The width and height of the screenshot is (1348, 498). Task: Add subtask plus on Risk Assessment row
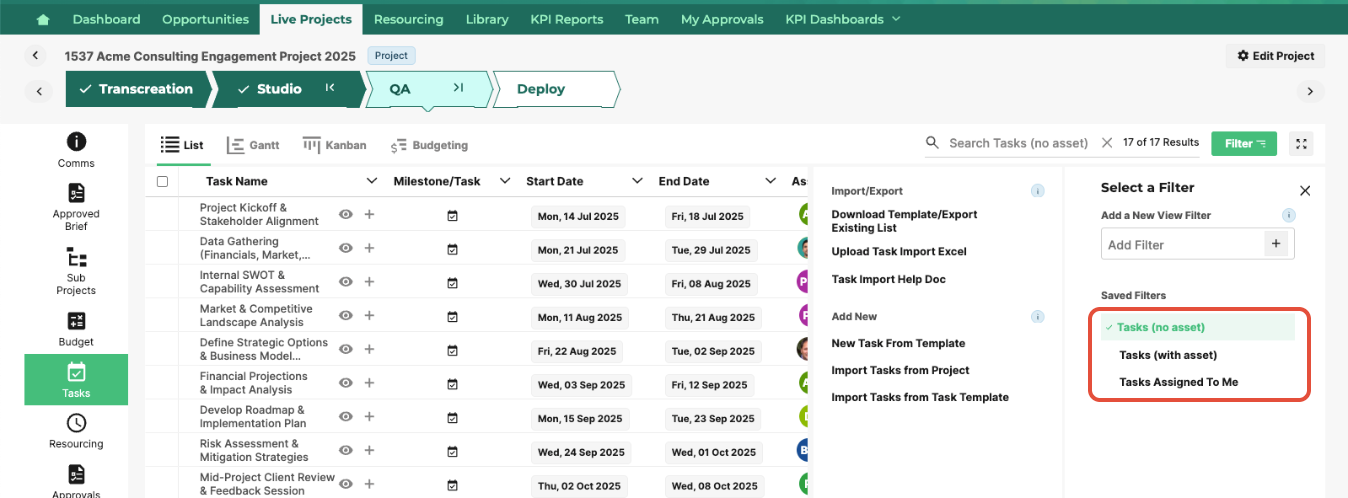(369, 451)
